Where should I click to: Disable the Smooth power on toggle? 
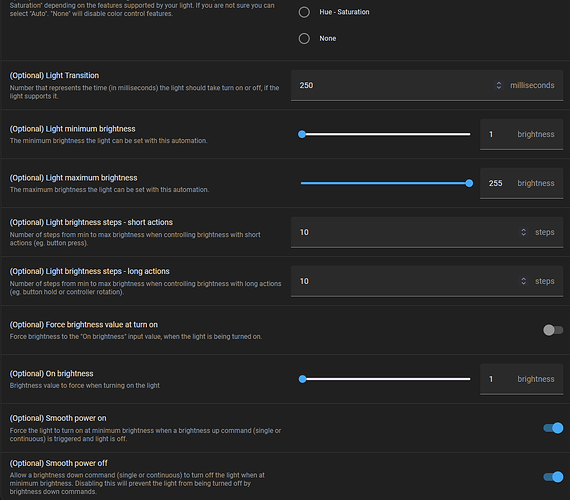click(x=553, y=428)
